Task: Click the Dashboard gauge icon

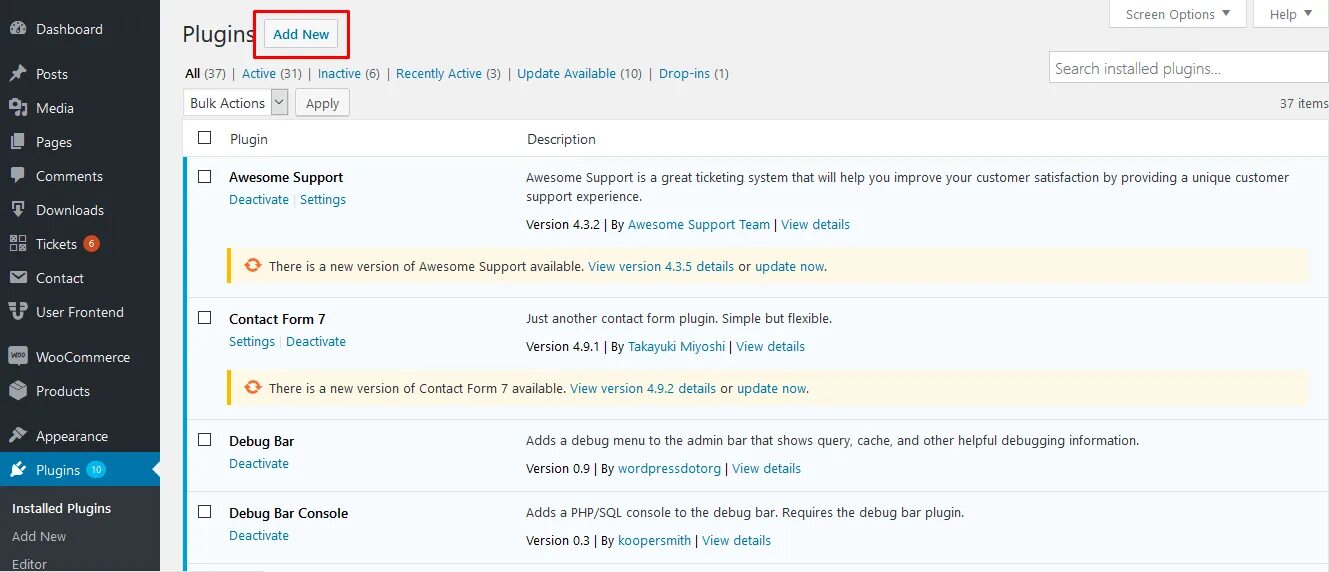Action: click(17, 29)
